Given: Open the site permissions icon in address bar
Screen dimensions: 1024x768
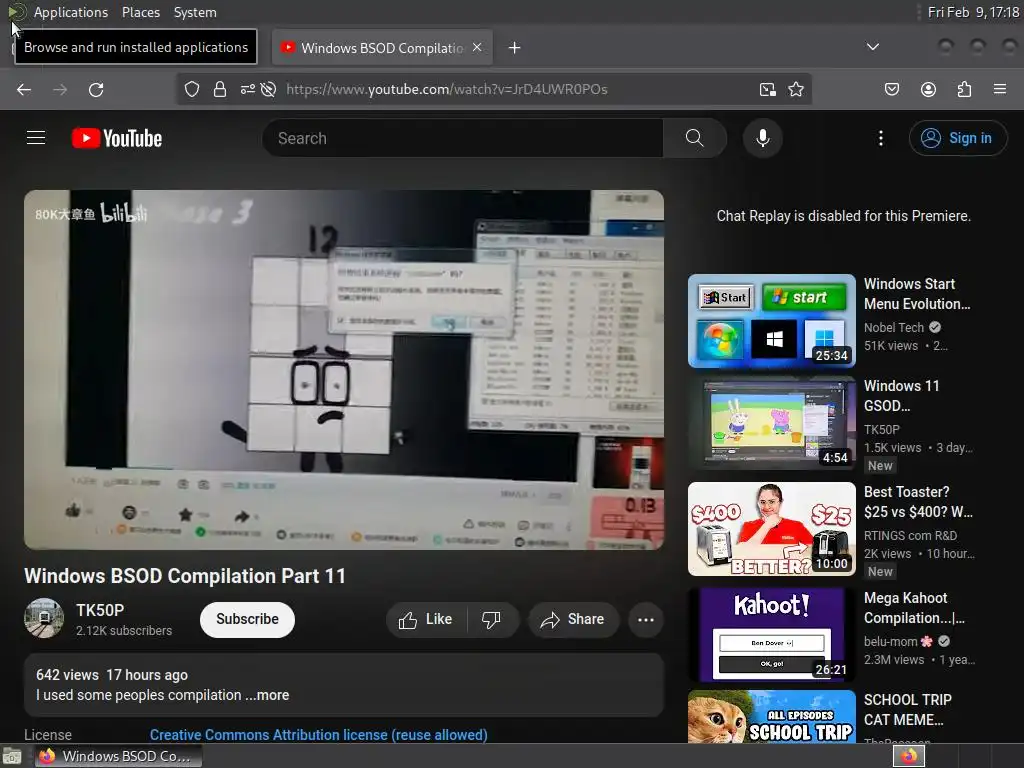Looking at the screenshot, I should [x=248, y=89].
